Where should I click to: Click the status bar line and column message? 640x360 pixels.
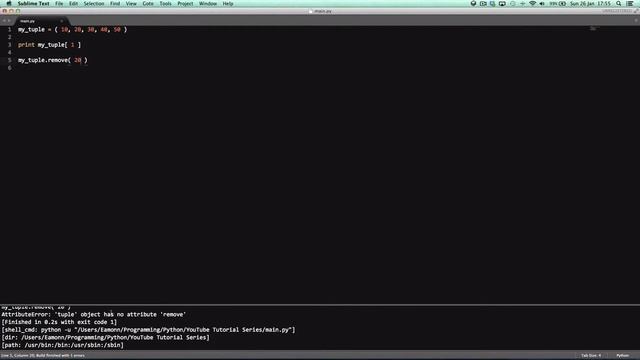43,356
